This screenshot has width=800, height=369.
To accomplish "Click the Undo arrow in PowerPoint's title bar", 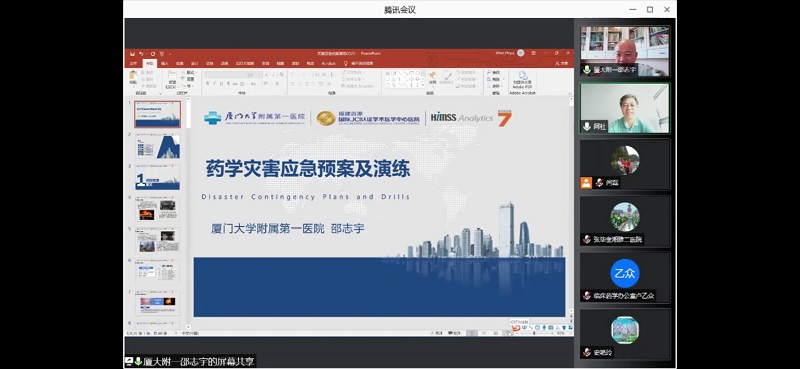I will [x=141, y=54].
